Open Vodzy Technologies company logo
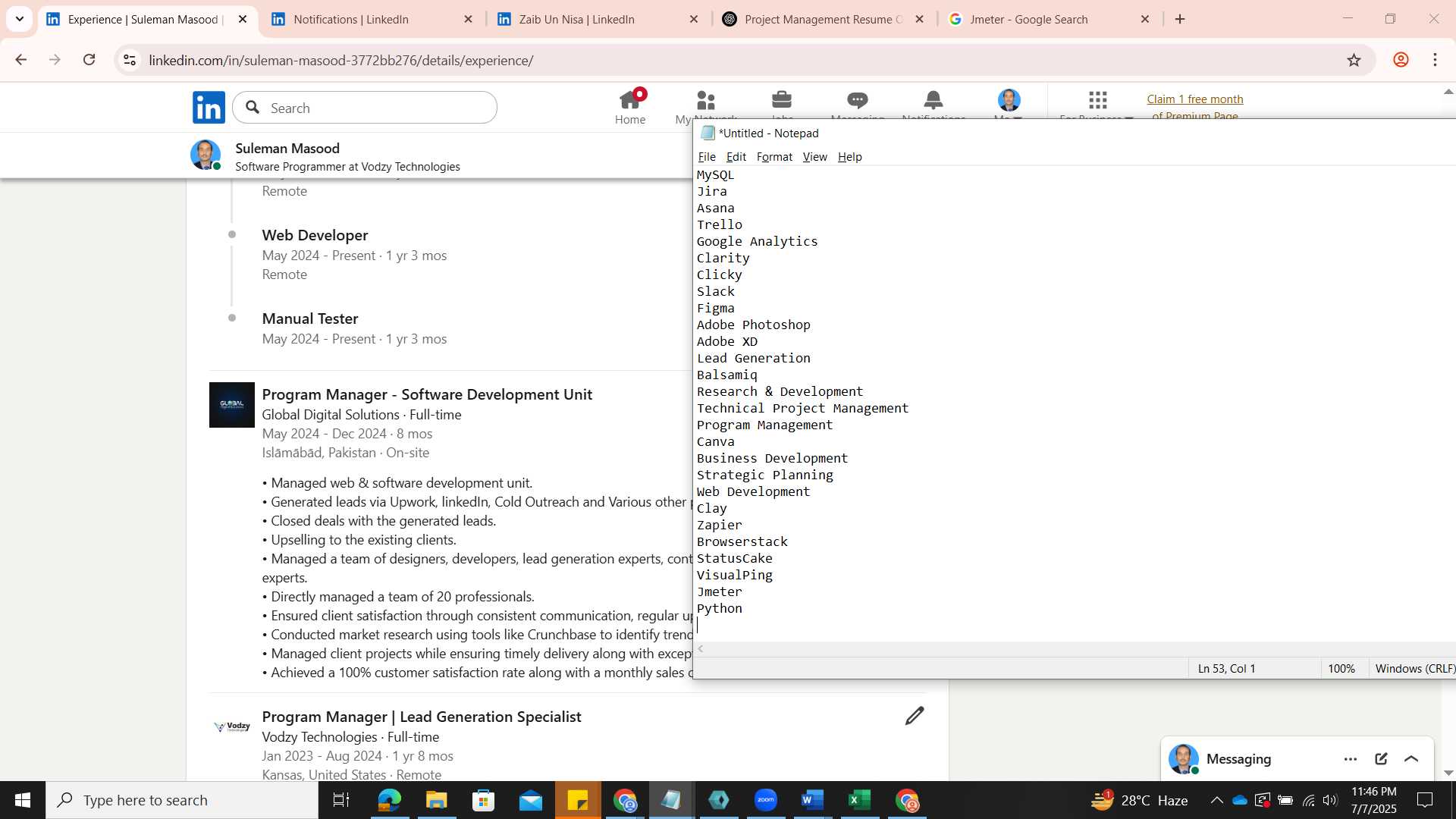1456x819 pixels. coord(232,726)
